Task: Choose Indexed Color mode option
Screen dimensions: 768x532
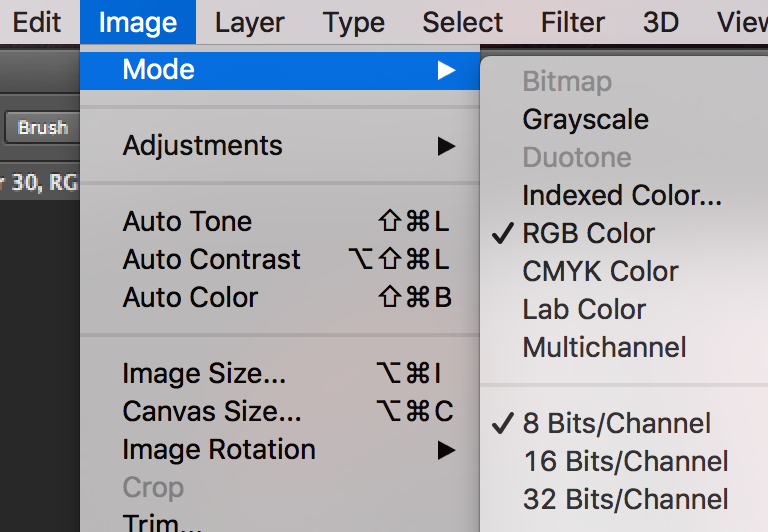Action: click(621, 196)
